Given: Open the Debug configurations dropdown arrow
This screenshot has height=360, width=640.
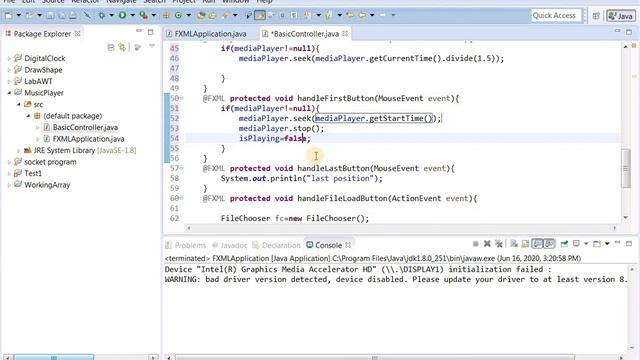Looking at the screenshot, I should (x=111, y=16).
